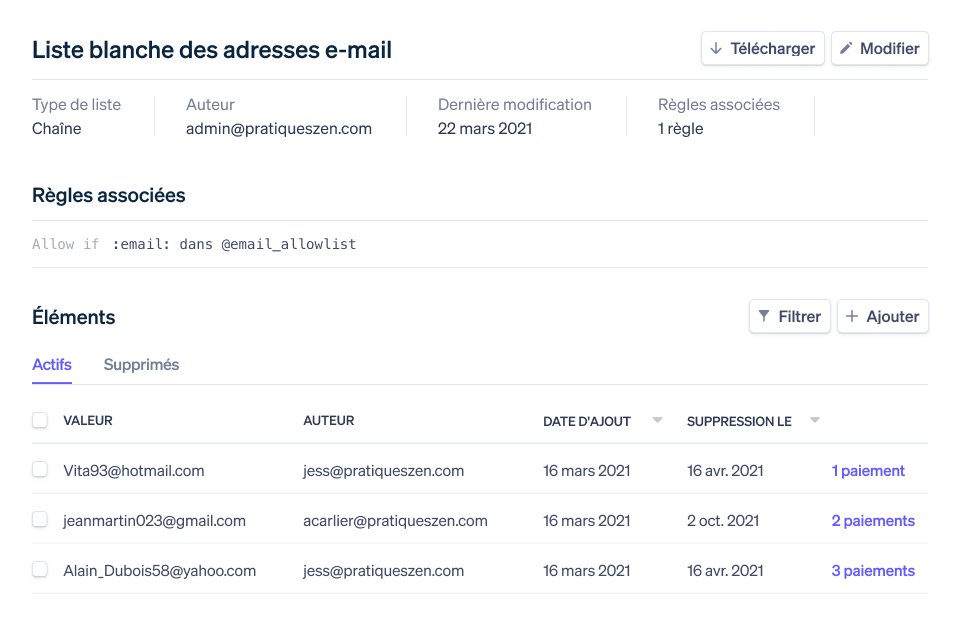Open the Filtrer filter button
The image size is (960, 624).
point(789,317)
